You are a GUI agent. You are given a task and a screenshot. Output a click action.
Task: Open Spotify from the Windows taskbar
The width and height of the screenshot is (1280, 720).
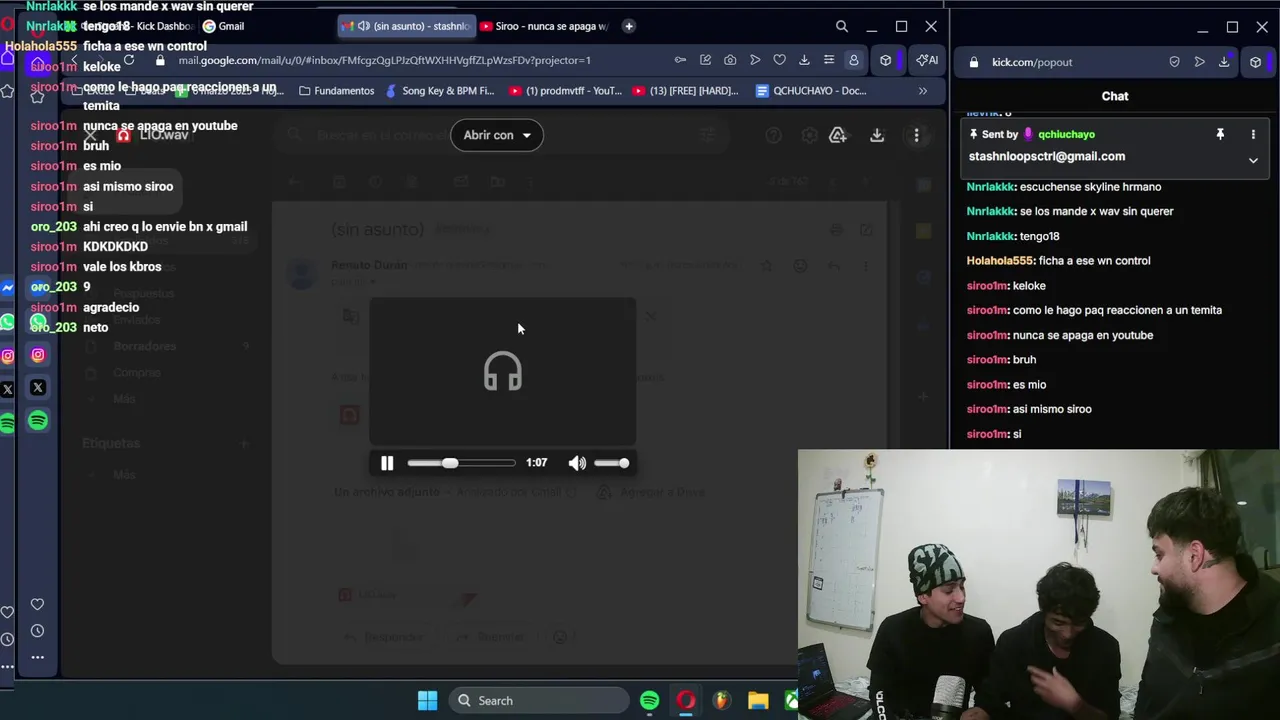point(649,701)
